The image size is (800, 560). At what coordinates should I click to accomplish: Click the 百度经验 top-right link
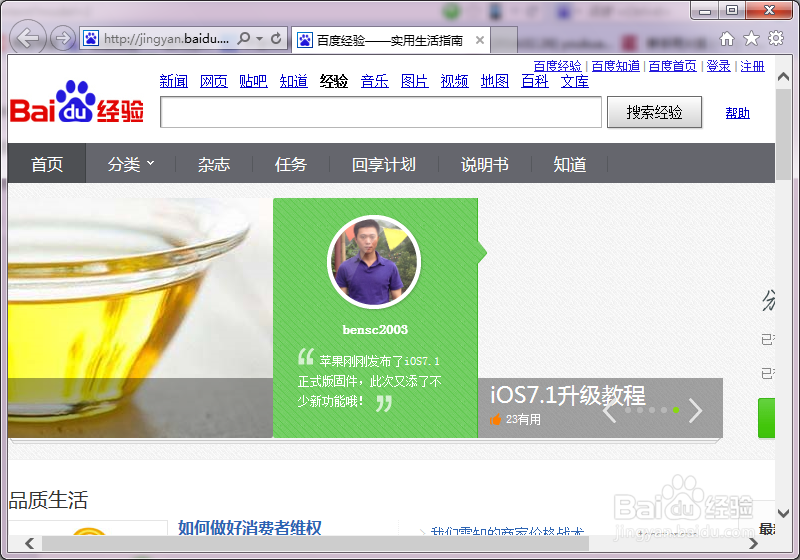pos(557,66)
